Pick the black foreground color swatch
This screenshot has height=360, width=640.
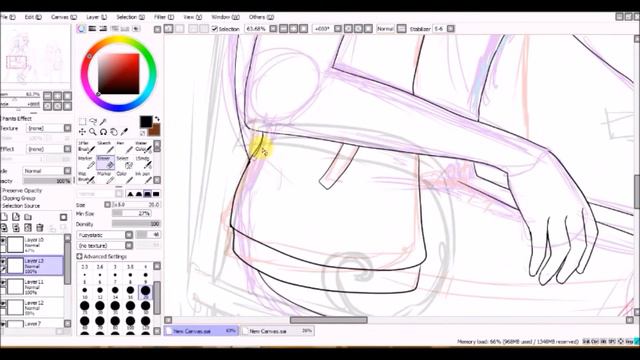click(x=146, y=122)
